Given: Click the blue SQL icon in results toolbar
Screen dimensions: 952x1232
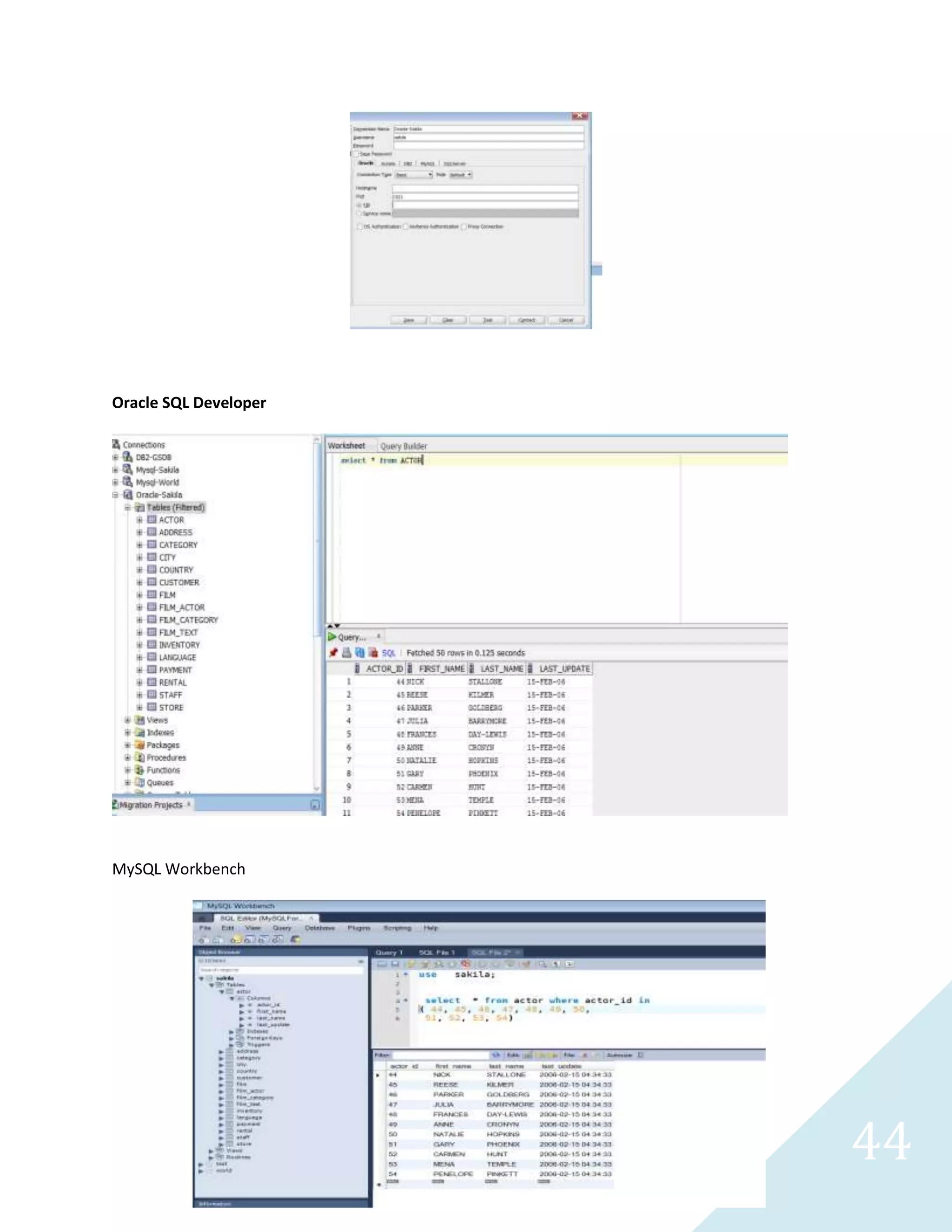Looking at the screenshot, I should click(x=388, y=653).
